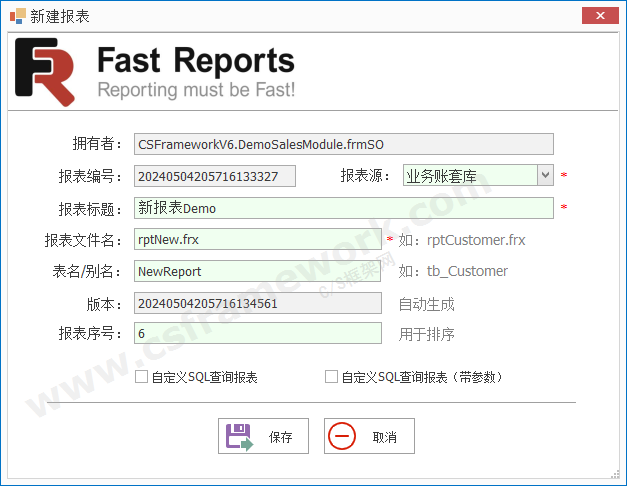This screenshot has height=486, width=627.
Task: Close the 新建报表 dialog
Action: coord(600,16)
